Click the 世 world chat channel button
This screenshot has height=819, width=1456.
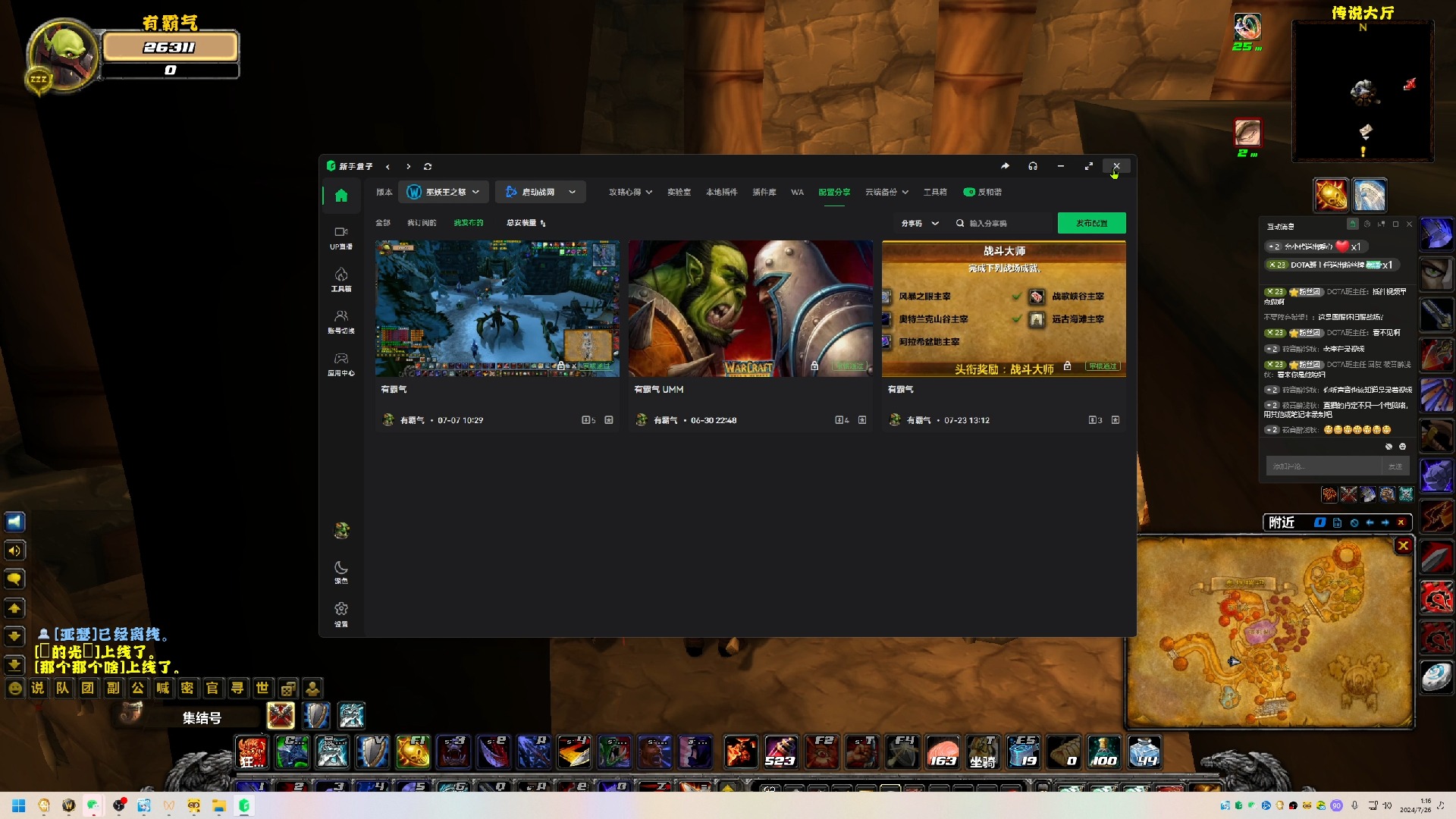coord(262,689)
